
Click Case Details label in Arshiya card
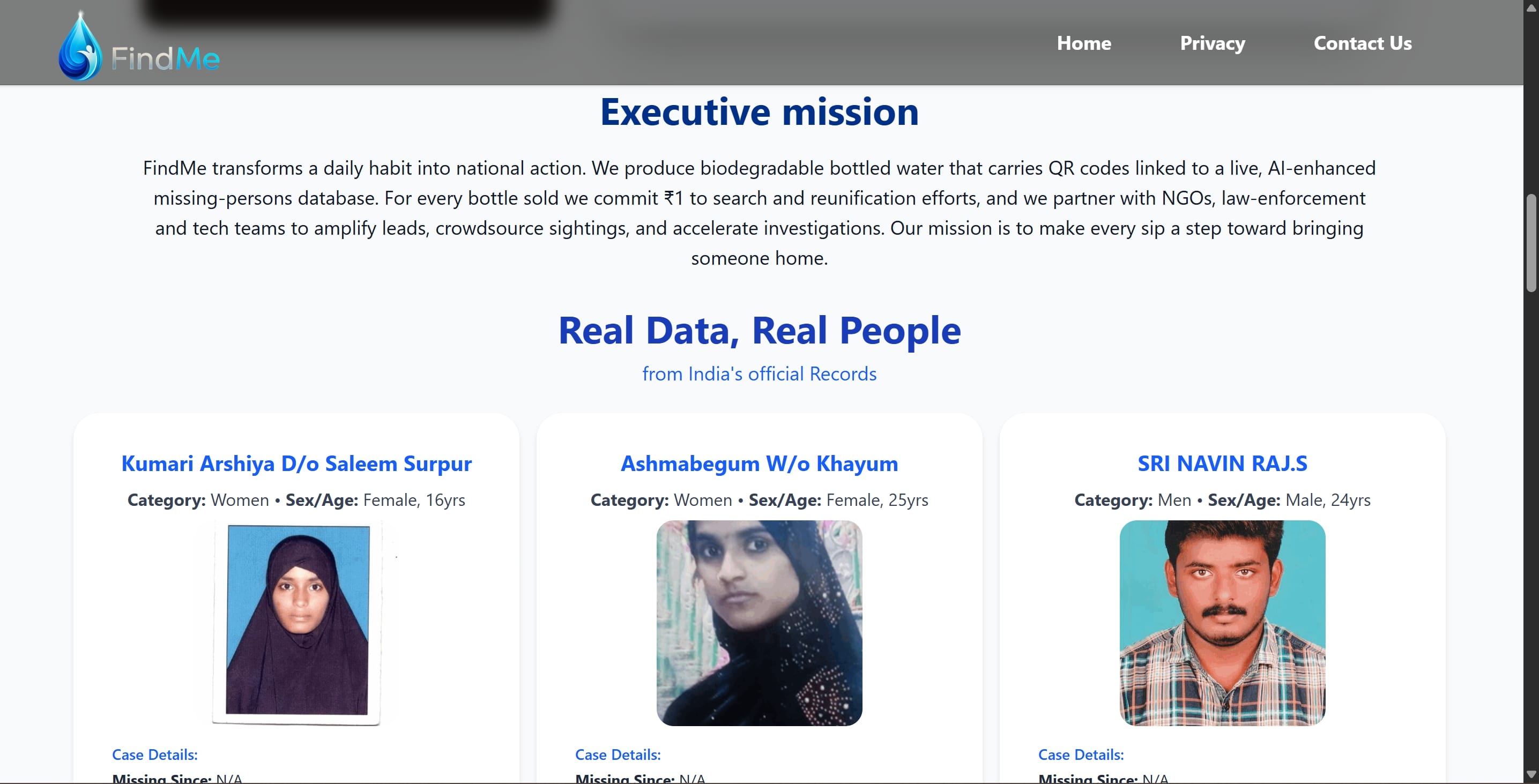155,754
